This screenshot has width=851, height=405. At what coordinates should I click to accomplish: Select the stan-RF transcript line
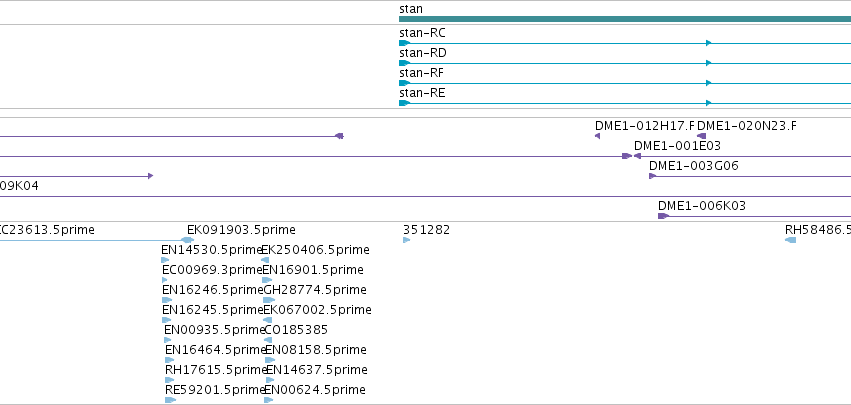pyautogui.click(x=625, y=83)
